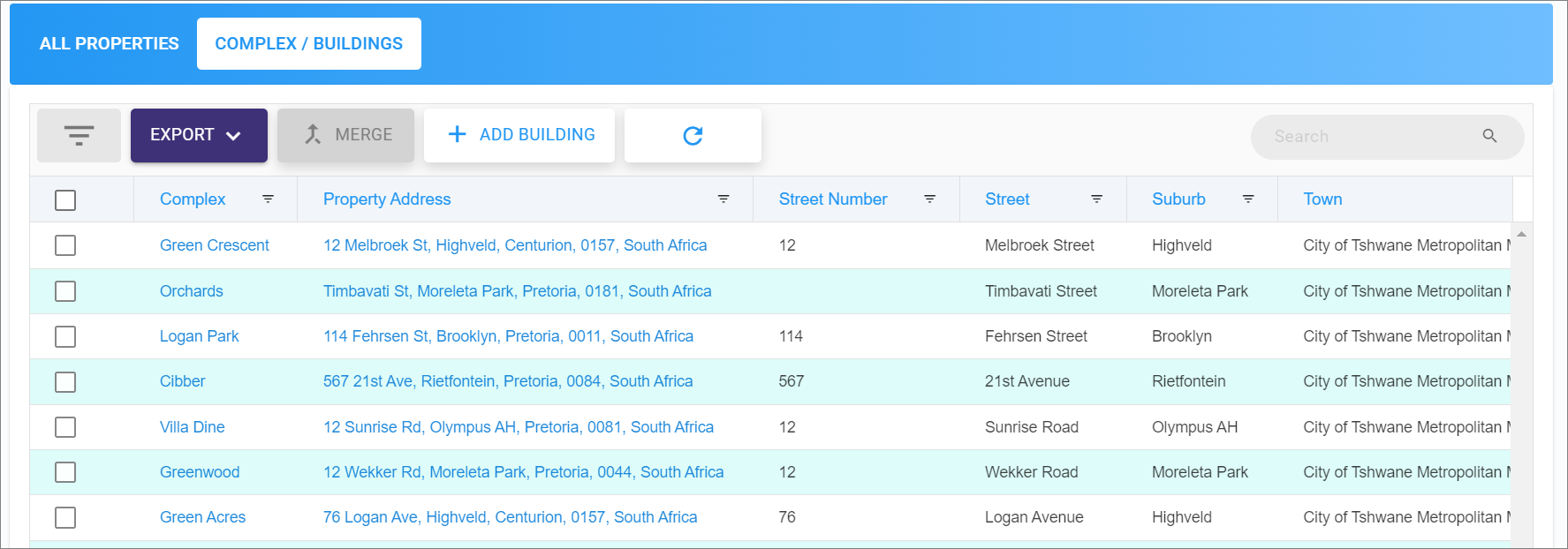The width and height of the screenshot is (1568, 549).
Task: Switch to Complex / Buildings tab
Action: (x=309, y=43)
